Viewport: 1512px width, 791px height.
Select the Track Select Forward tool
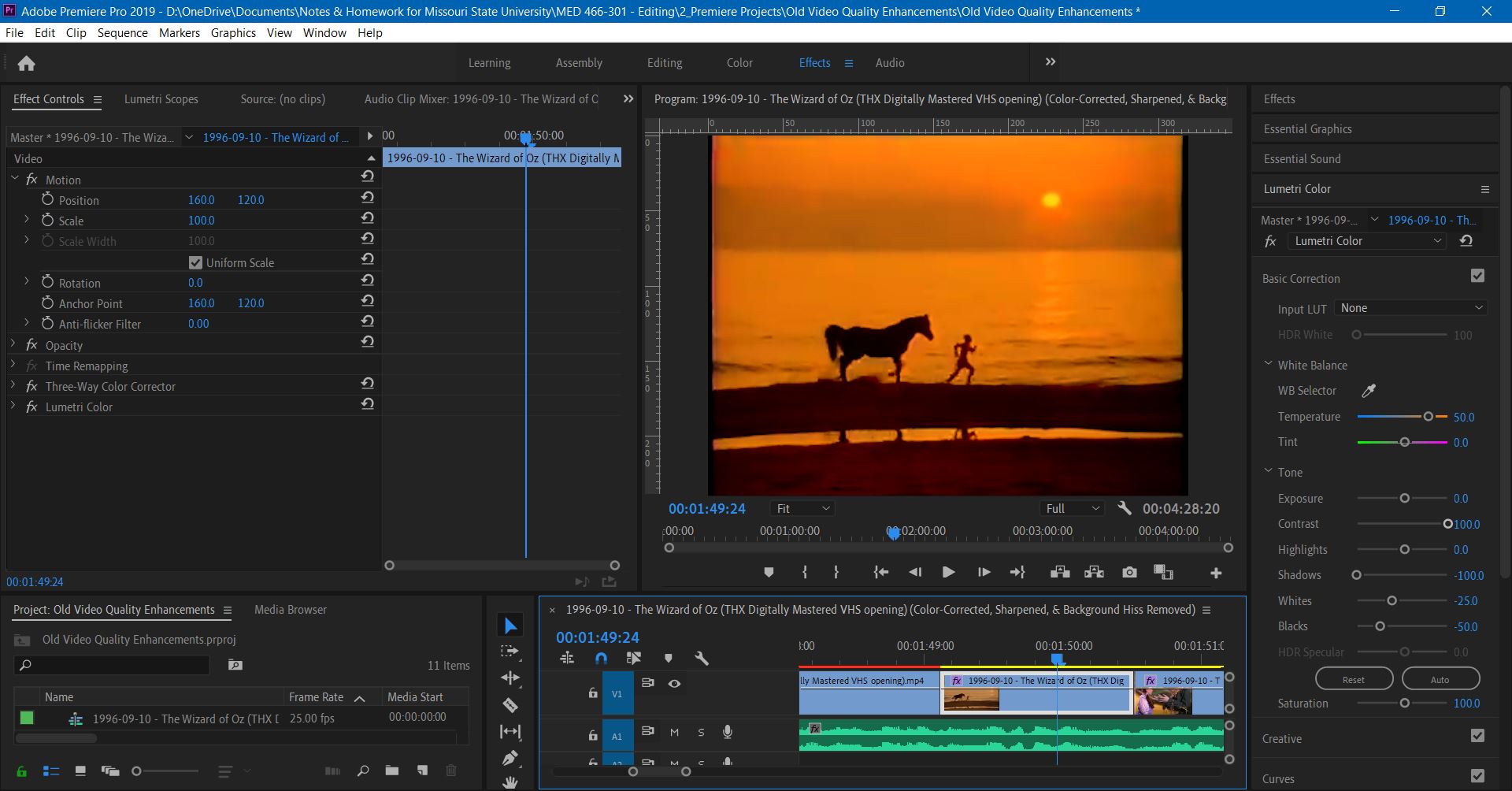510,652
